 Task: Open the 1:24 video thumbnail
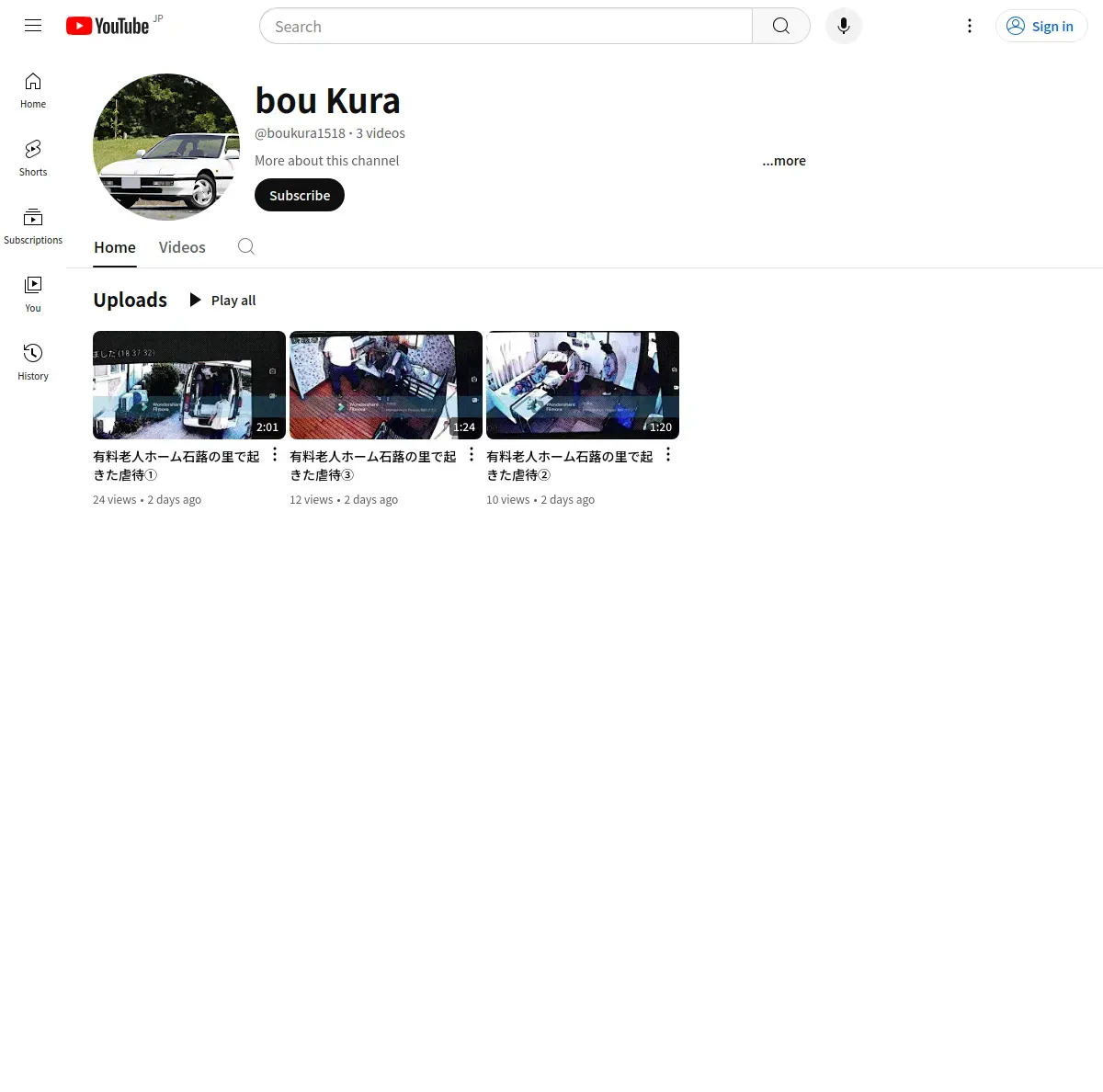click(386, 385)
